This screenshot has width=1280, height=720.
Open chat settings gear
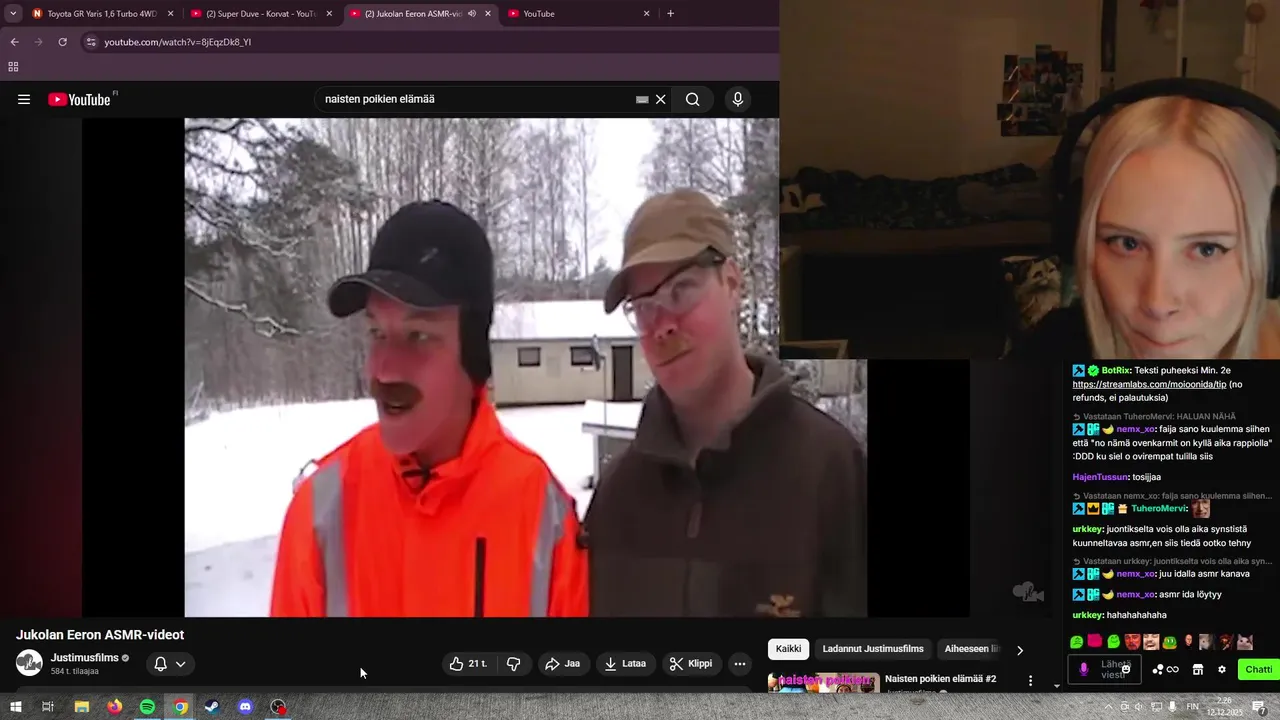[1222, 670]
